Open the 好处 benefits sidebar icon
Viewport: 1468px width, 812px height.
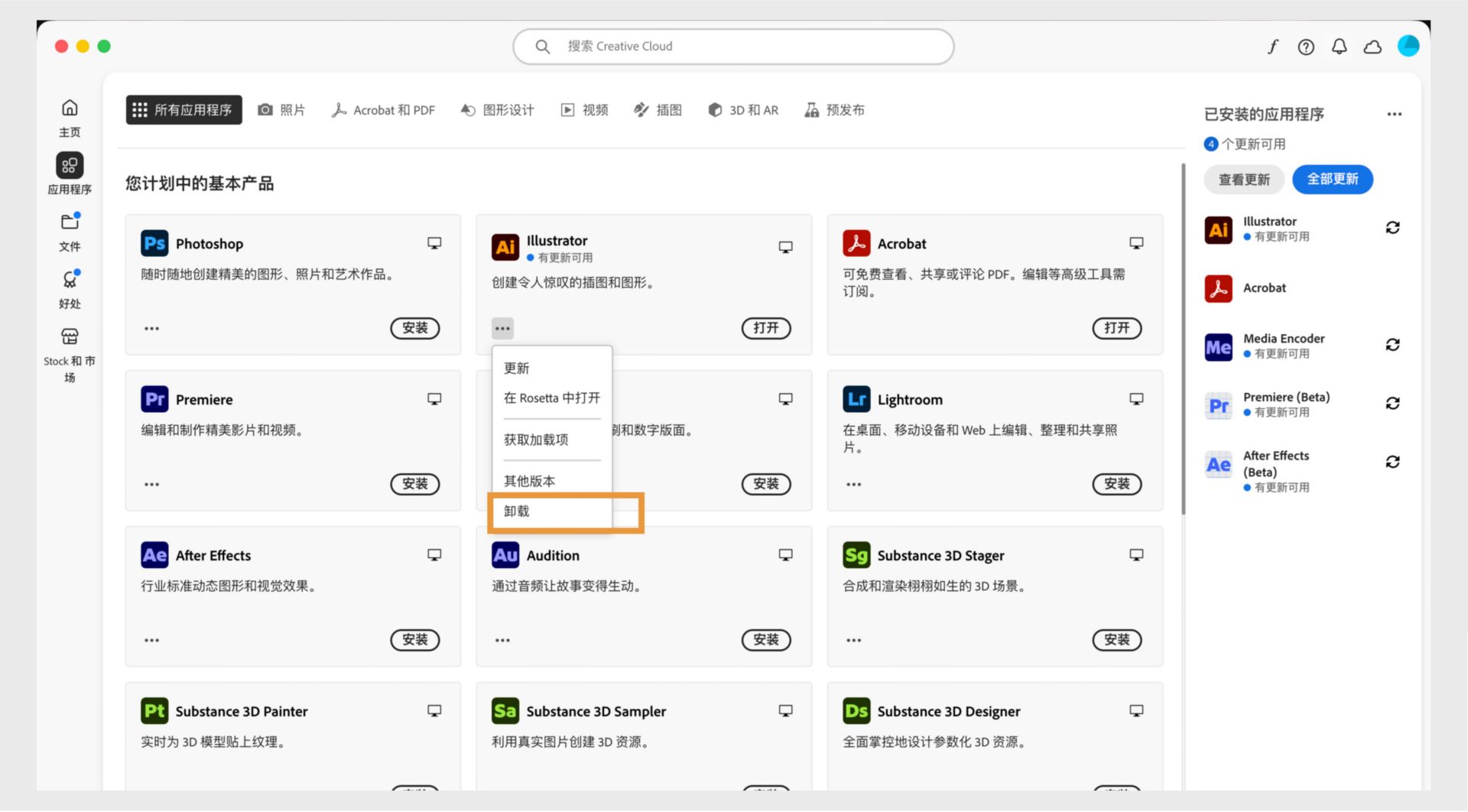[x=70, y=279]
